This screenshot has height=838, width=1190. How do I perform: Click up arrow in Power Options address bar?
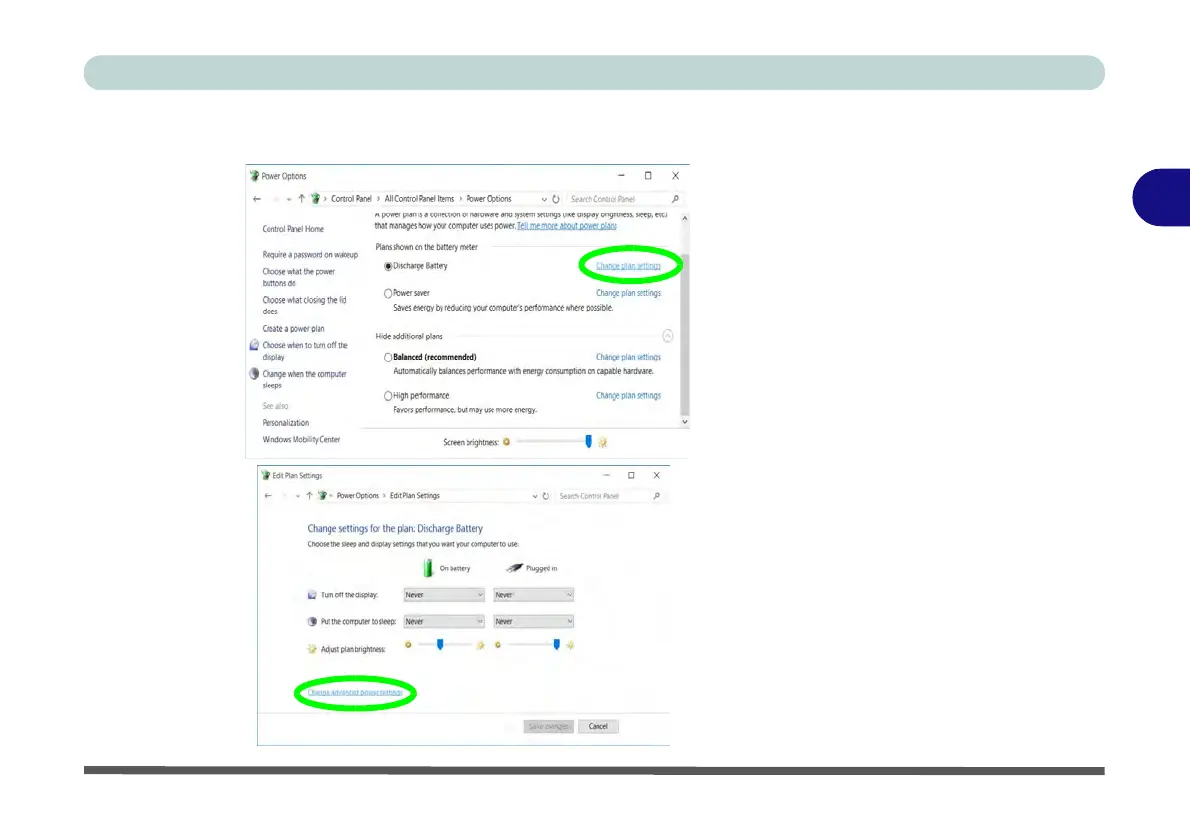click(x=301, y=199)
